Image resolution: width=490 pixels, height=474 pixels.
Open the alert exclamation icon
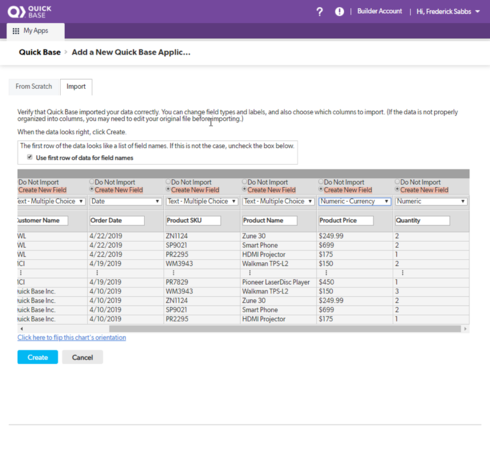pyautogui.click(x=339, y=12)
